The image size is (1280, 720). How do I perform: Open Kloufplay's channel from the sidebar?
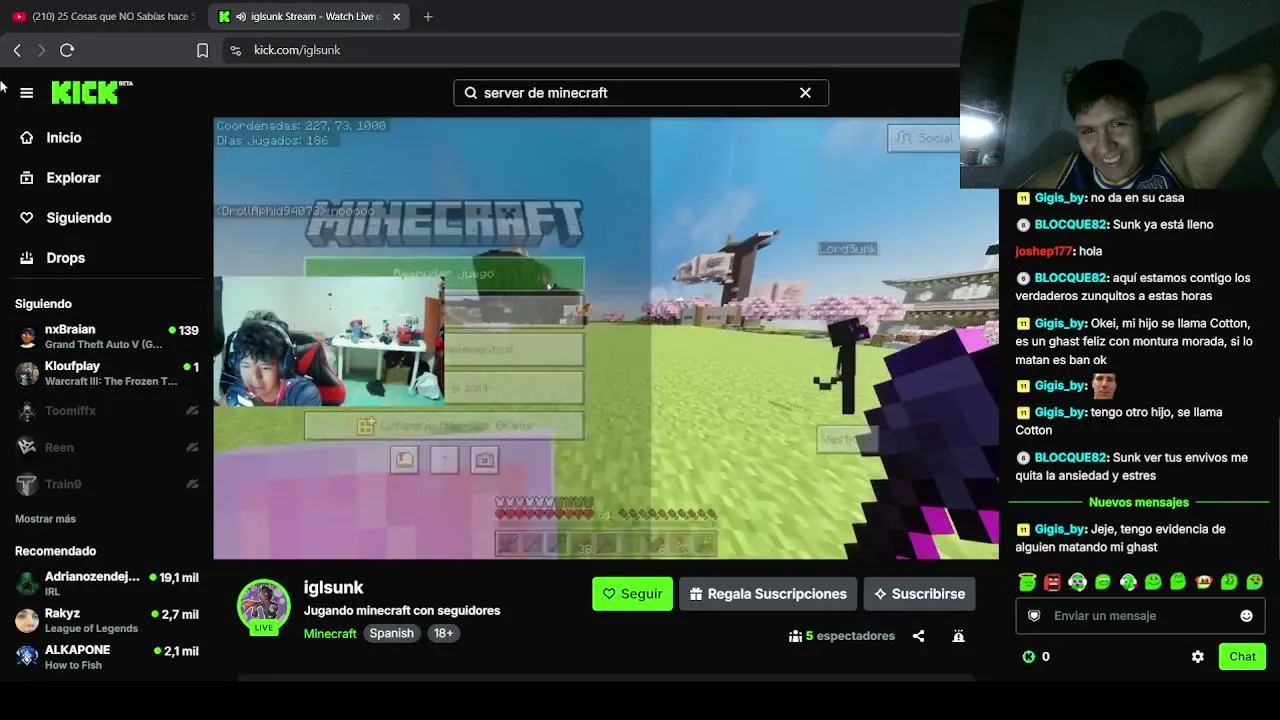(107, 373)
